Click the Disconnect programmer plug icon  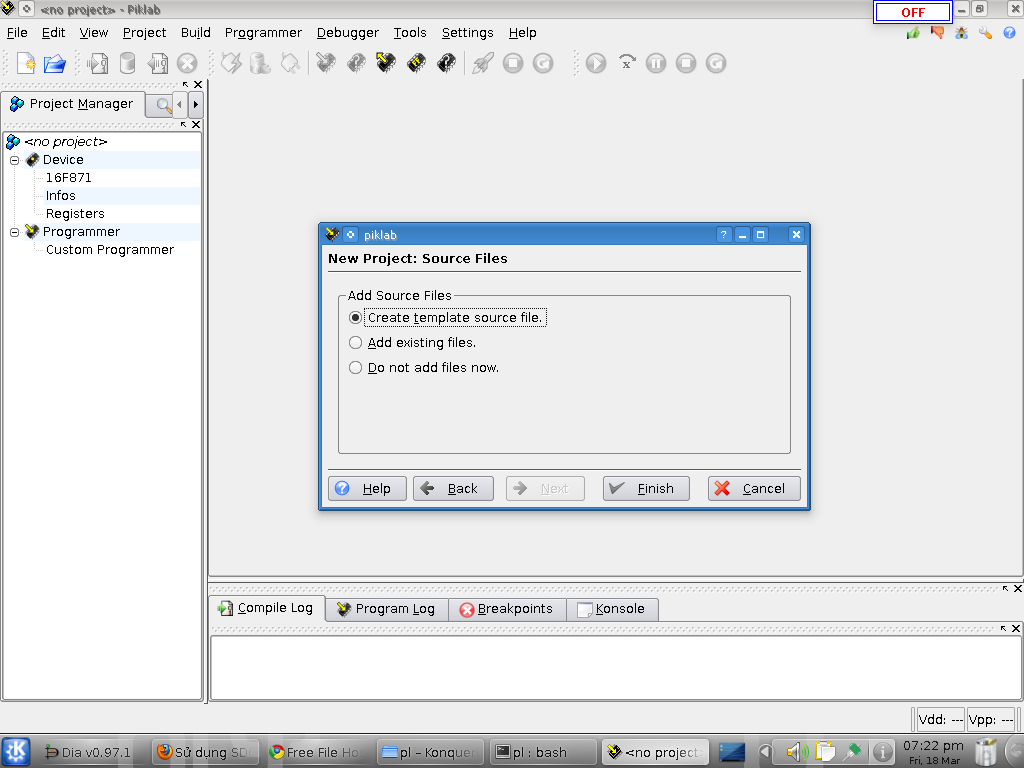point(290,63)
